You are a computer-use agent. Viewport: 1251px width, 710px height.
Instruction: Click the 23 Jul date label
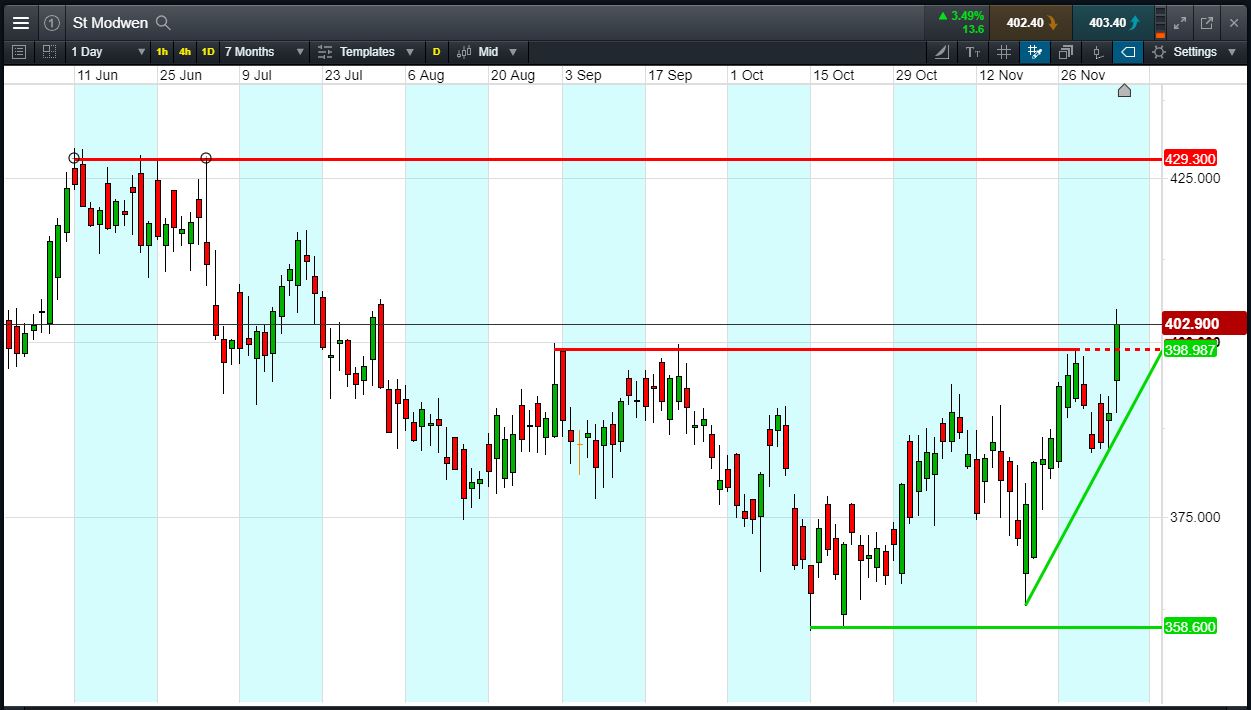click(x=344, y=75)
